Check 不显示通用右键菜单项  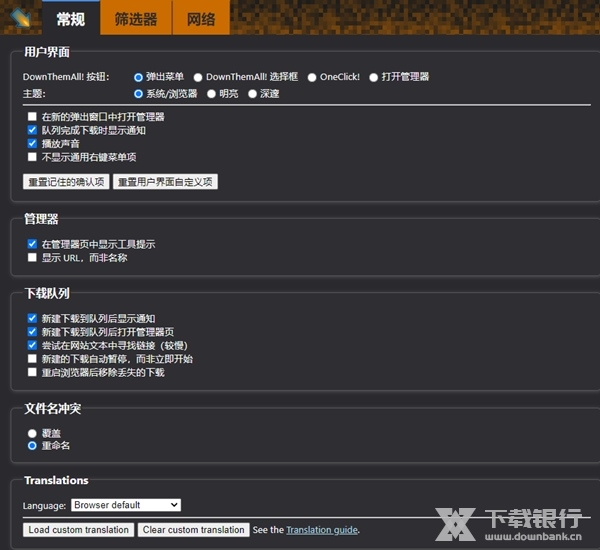[32, 157]
